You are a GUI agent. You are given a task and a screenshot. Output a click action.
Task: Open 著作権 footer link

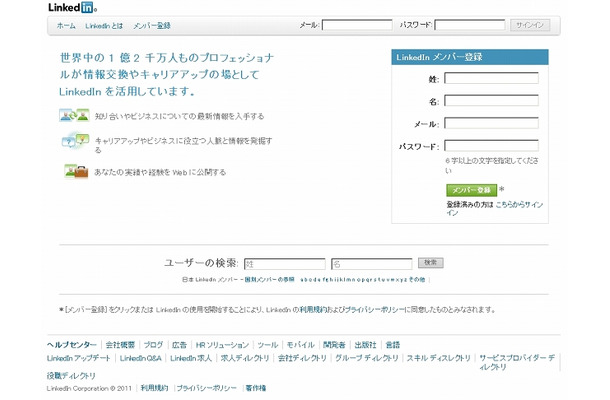tap(256, 388)
